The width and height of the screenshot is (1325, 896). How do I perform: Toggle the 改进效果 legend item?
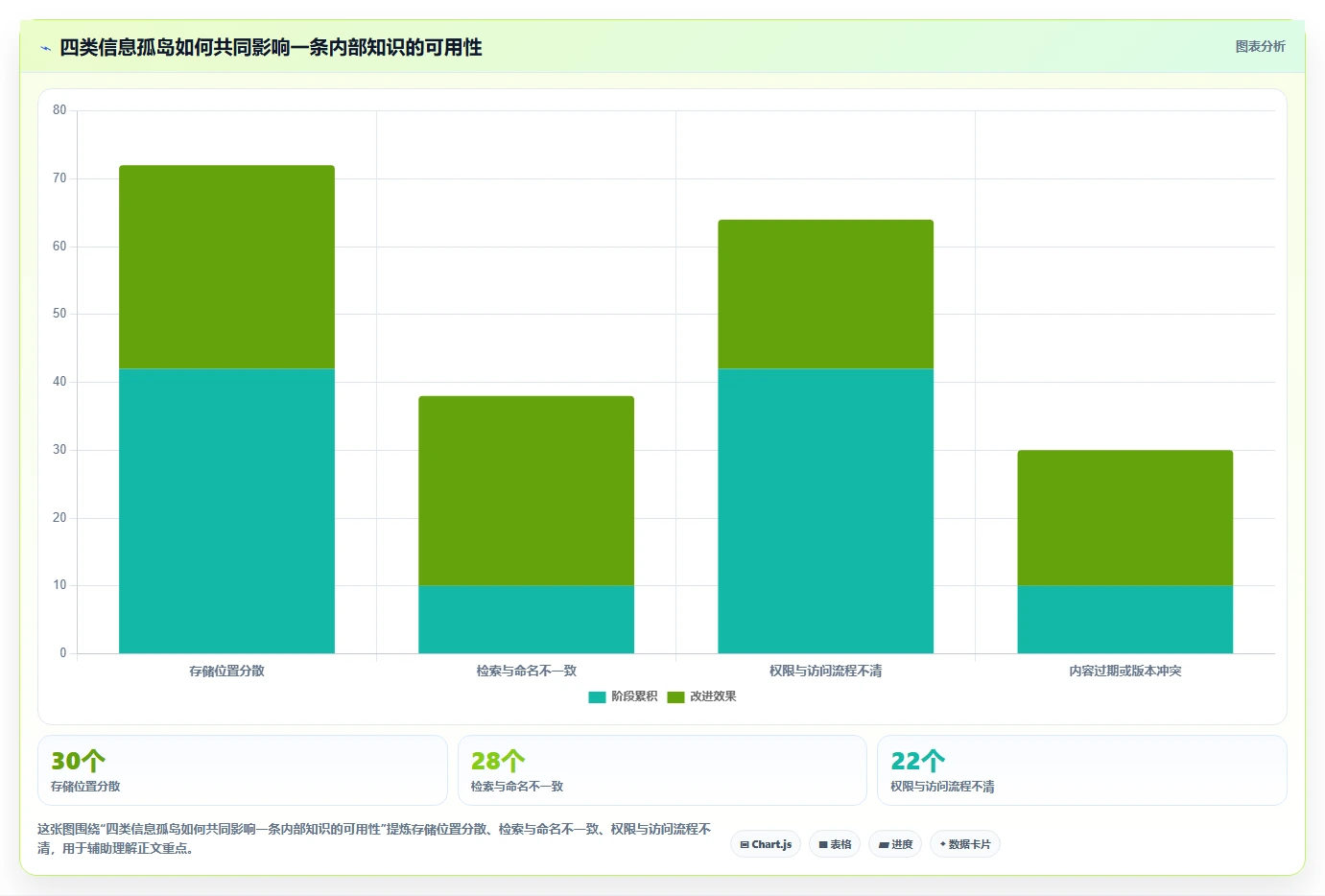tap(701, 696)
